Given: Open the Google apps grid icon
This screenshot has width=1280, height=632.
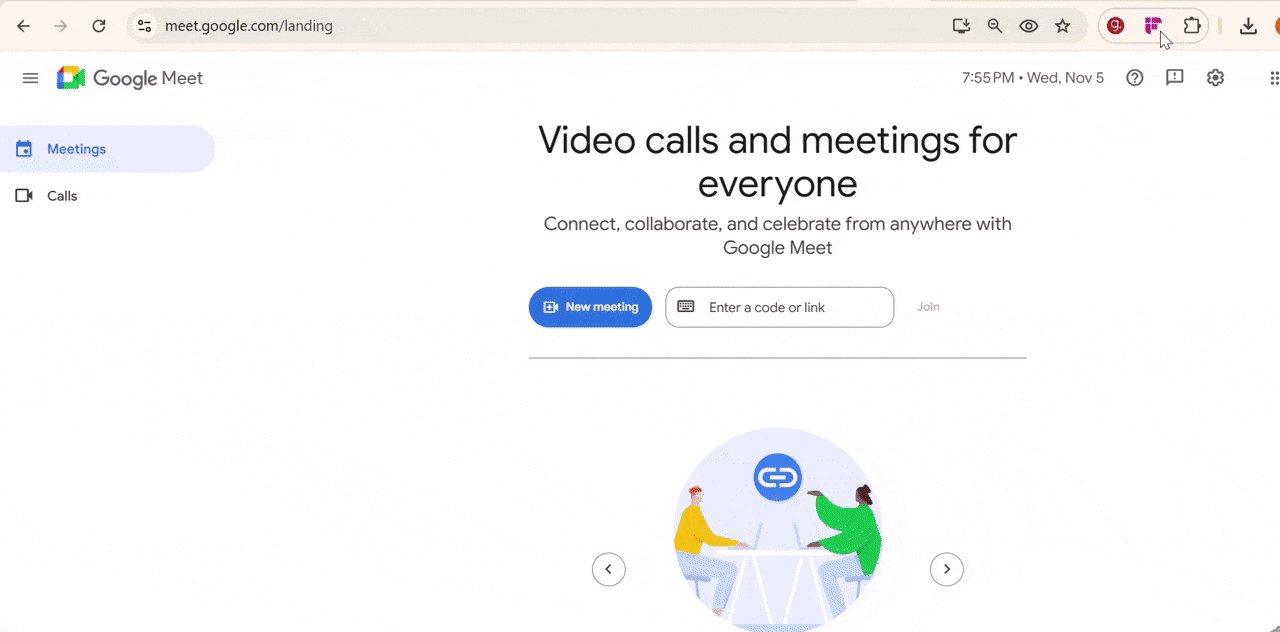Looking at the screenshot, I should coord(1274,78).
